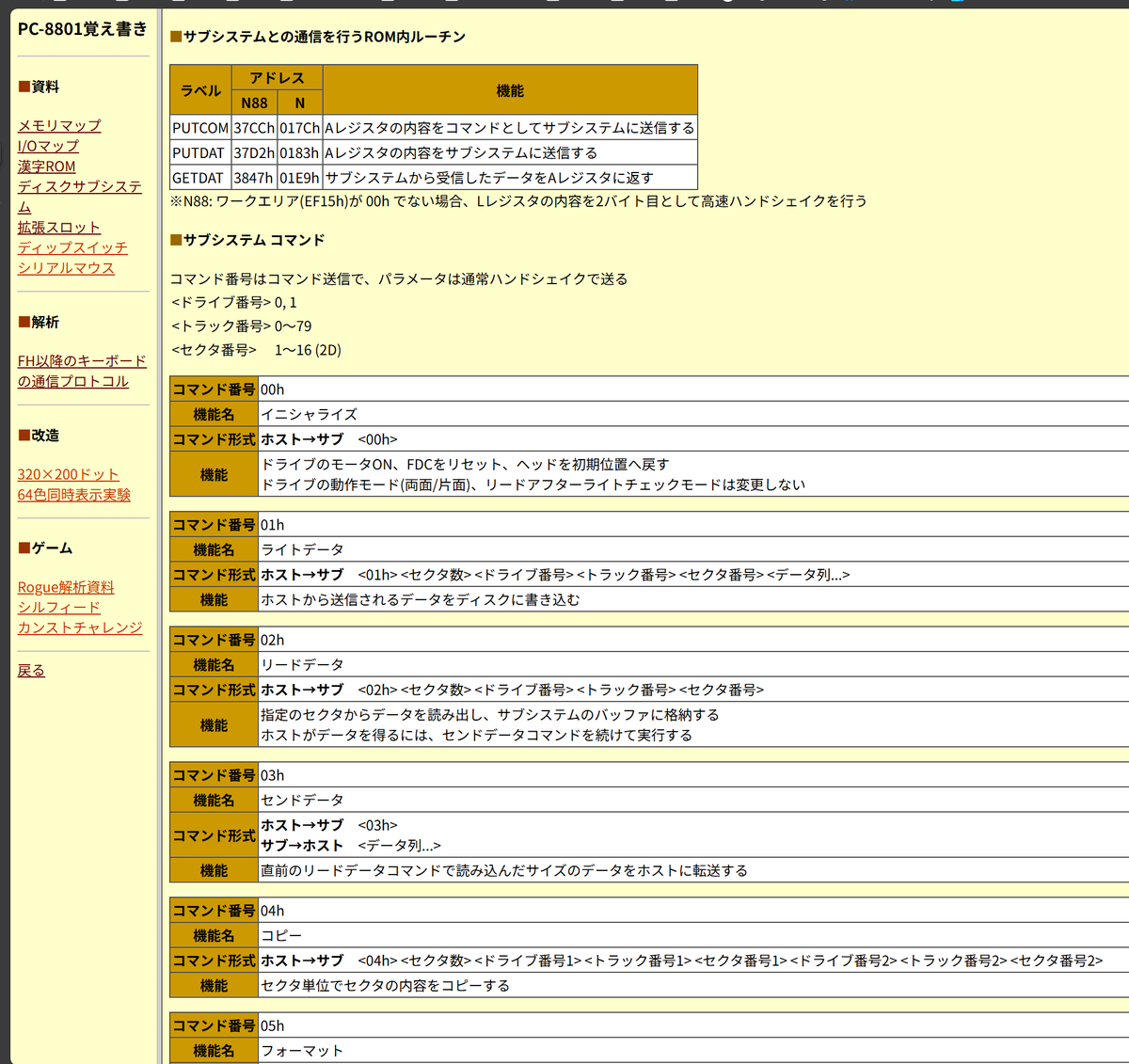Open the 320×200ドット link
The width and height of the screenshot is (1129, 1064).
69,474
